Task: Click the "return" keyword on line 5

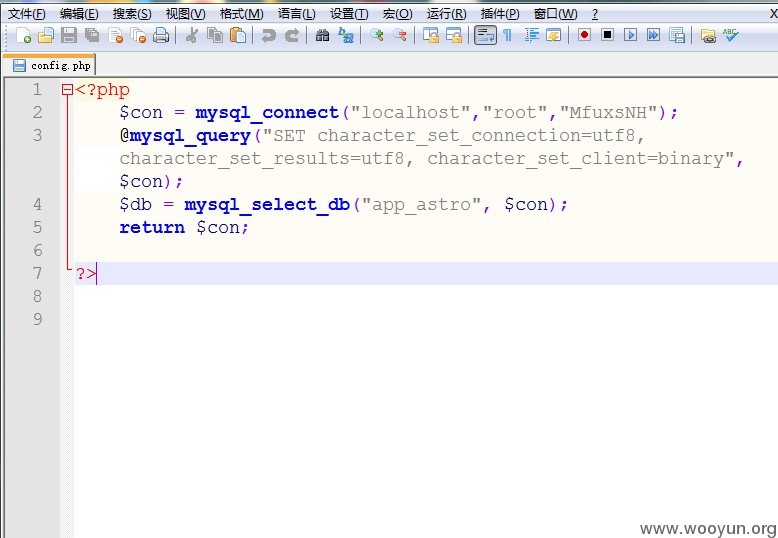Action: click(152, 227)
